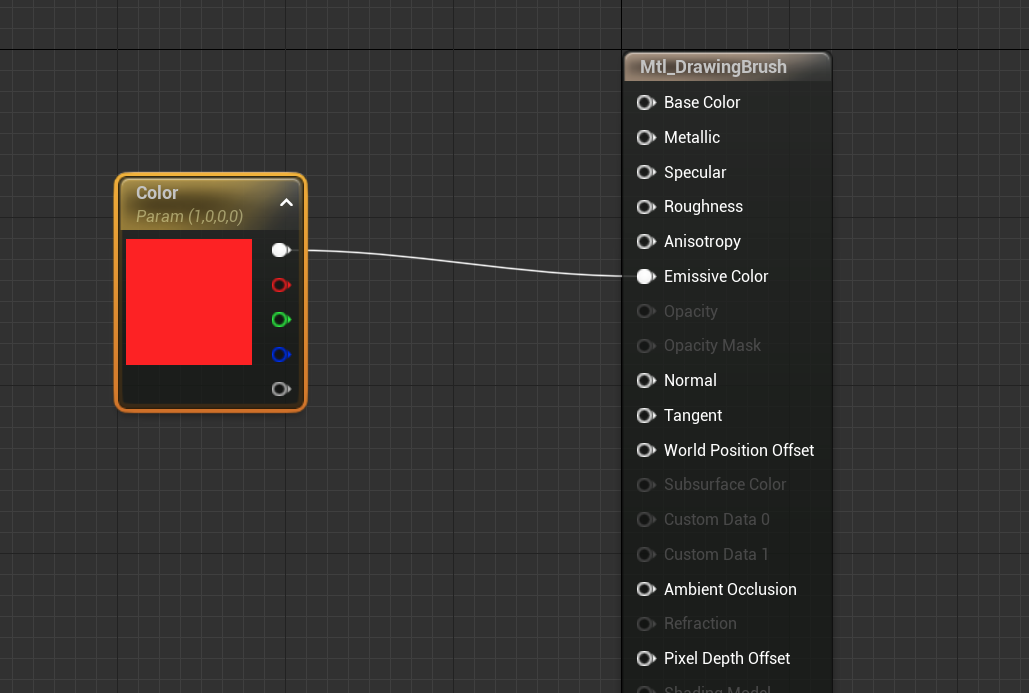Screen dimensions: 1029x693
Task: Click the disabled Opacity pin
Action: 646,311
